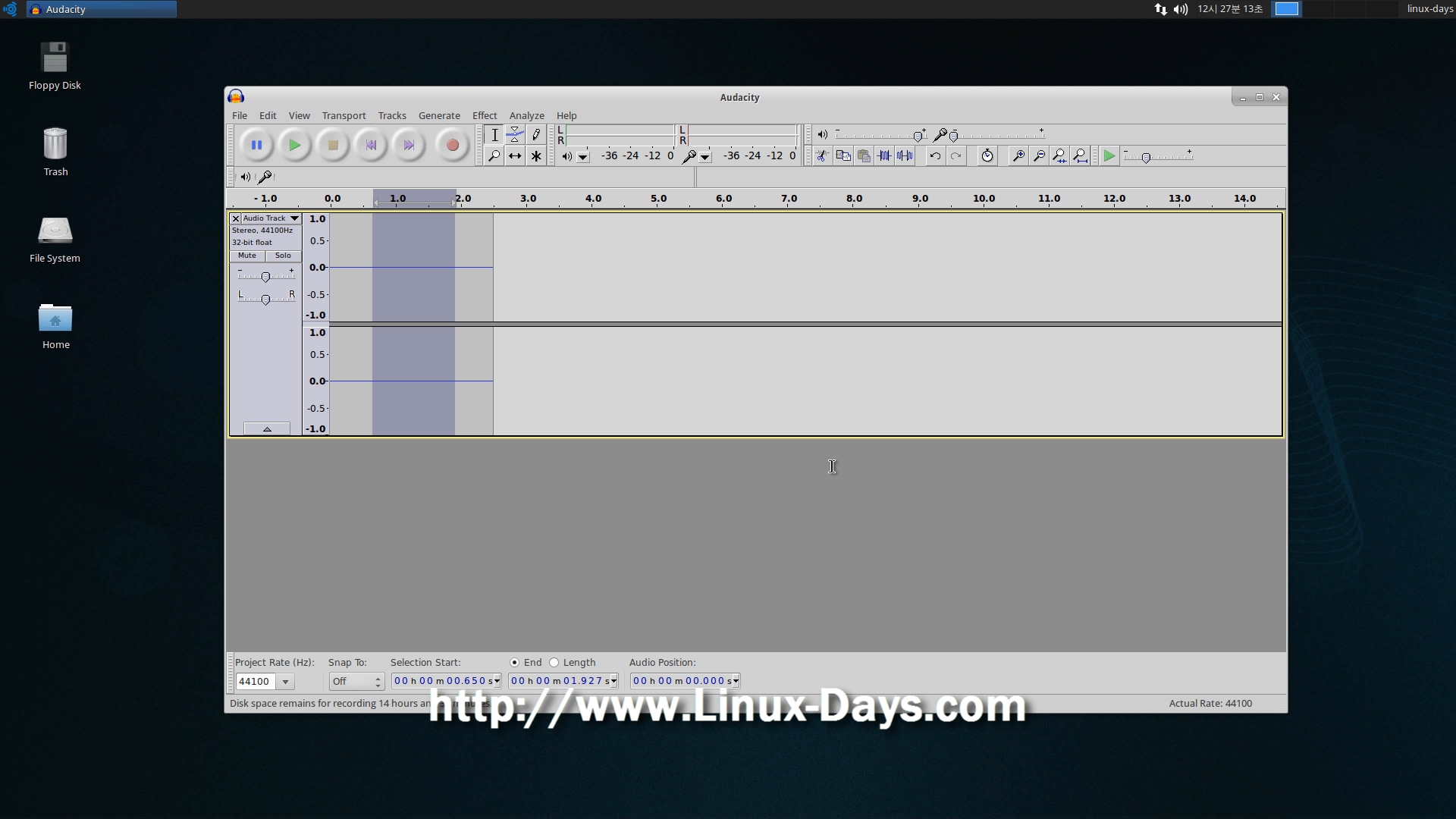The image size is (1456, 819).
Task: Open the Edit menu
Action: coord(268,116)
